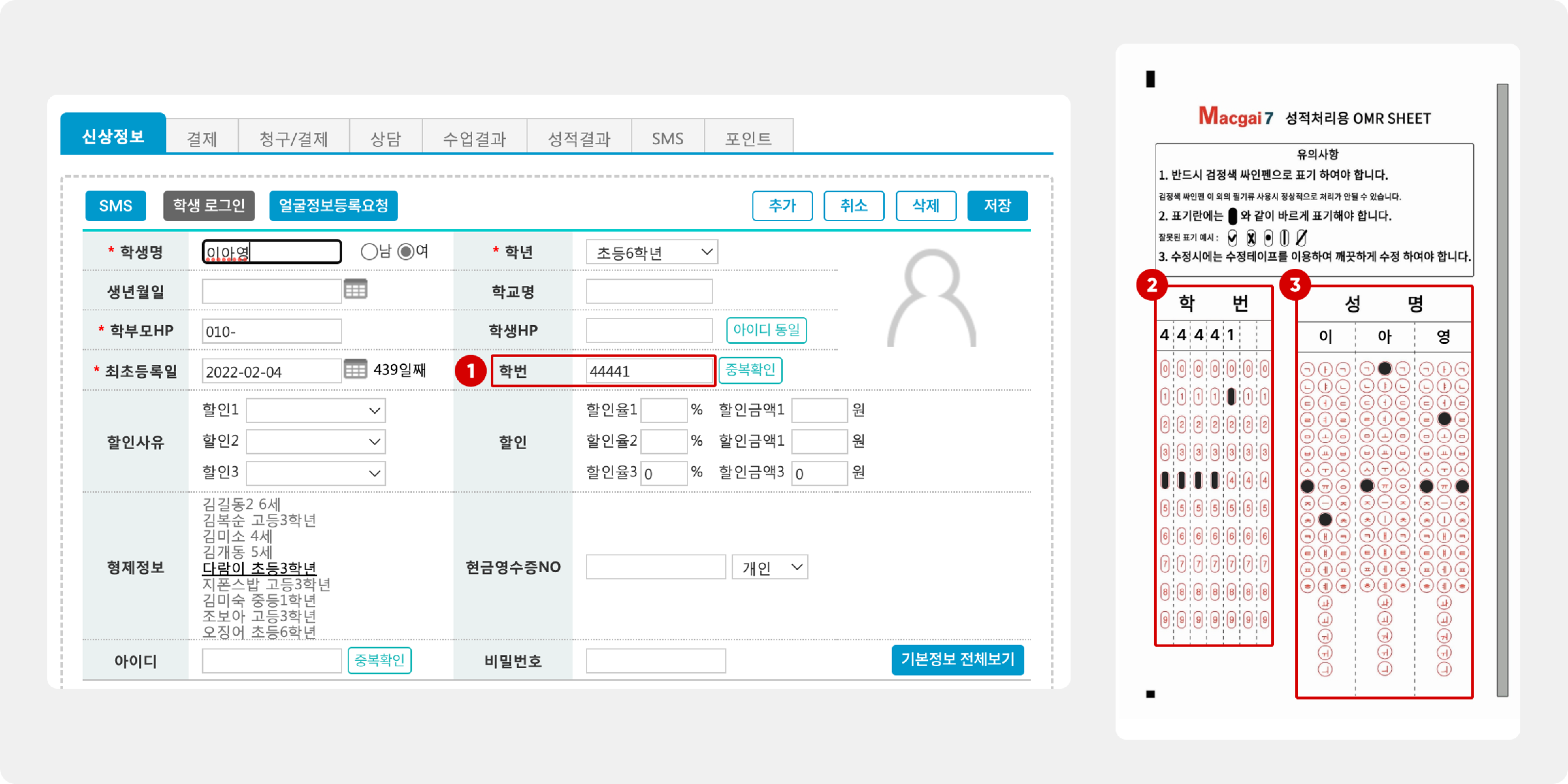Expand the 할인3 discount dropdown

point(315,474)
